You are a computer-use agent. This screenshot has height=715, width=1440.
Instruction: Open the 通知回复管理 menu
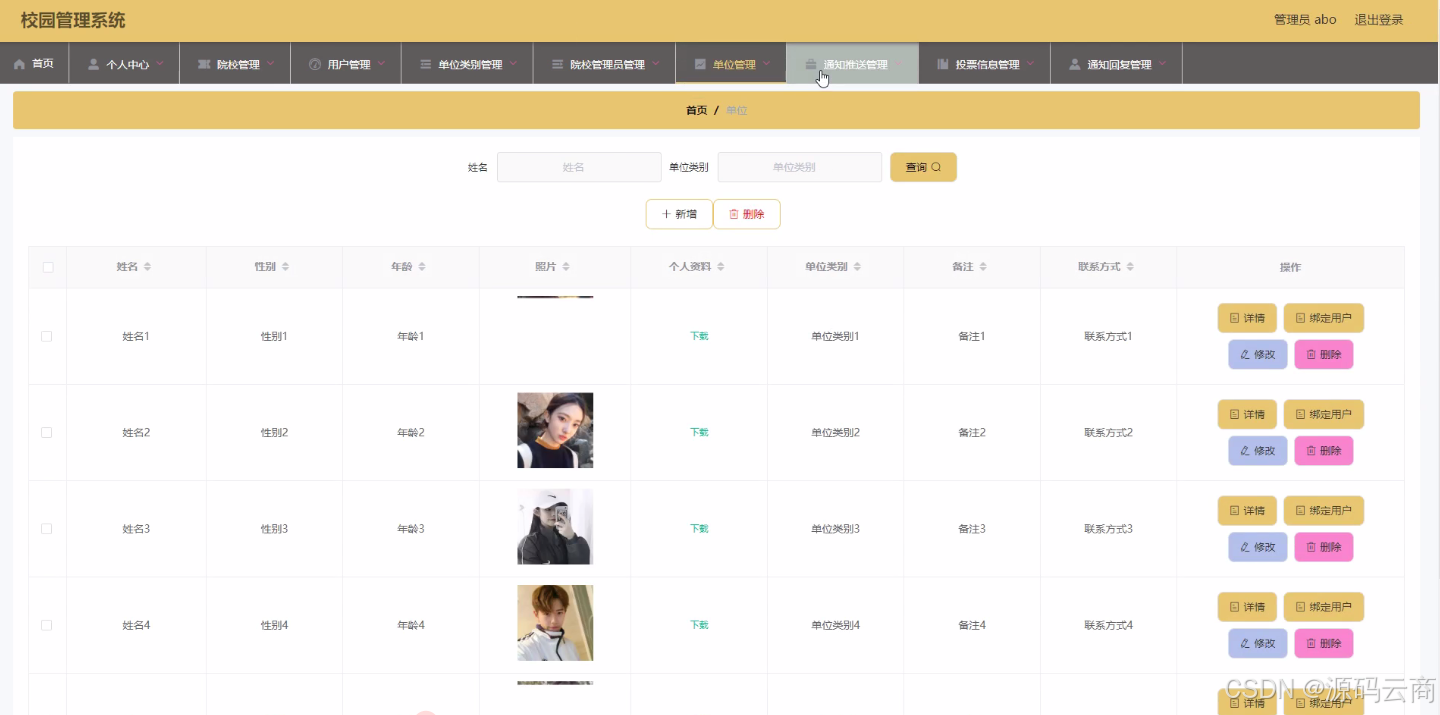(1117, 63)
